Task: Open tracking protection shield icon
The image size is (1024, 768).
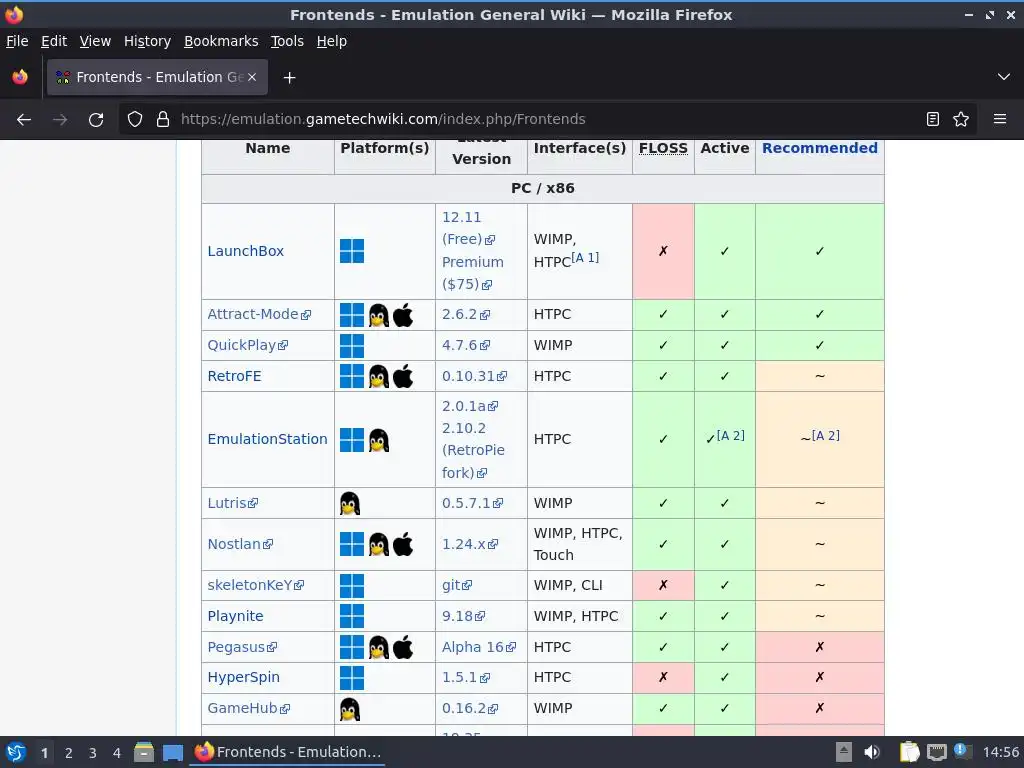Action: tap(135, 120)
